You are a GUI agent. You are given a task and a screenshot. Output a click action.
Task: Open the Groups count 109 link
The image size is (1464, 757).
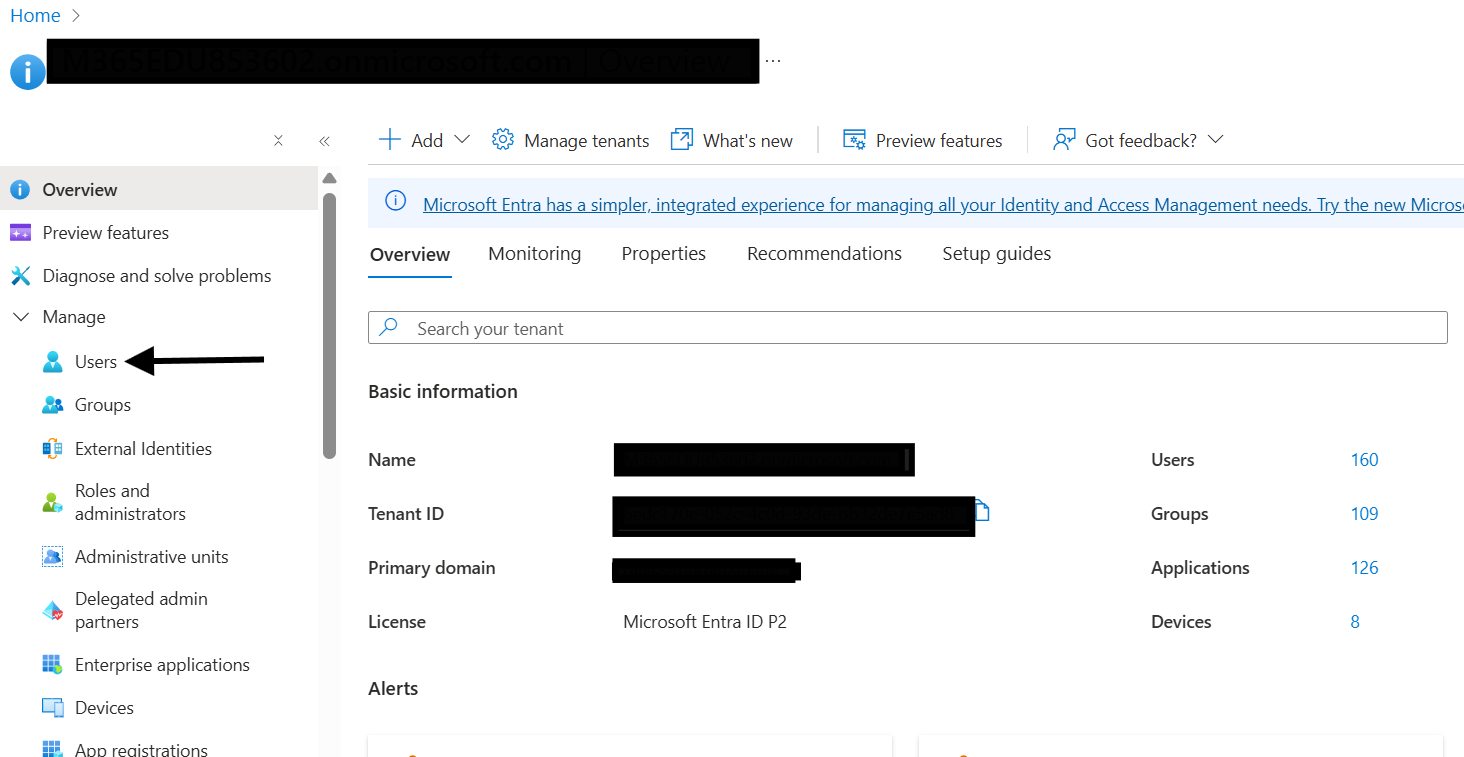point(1364,514)
